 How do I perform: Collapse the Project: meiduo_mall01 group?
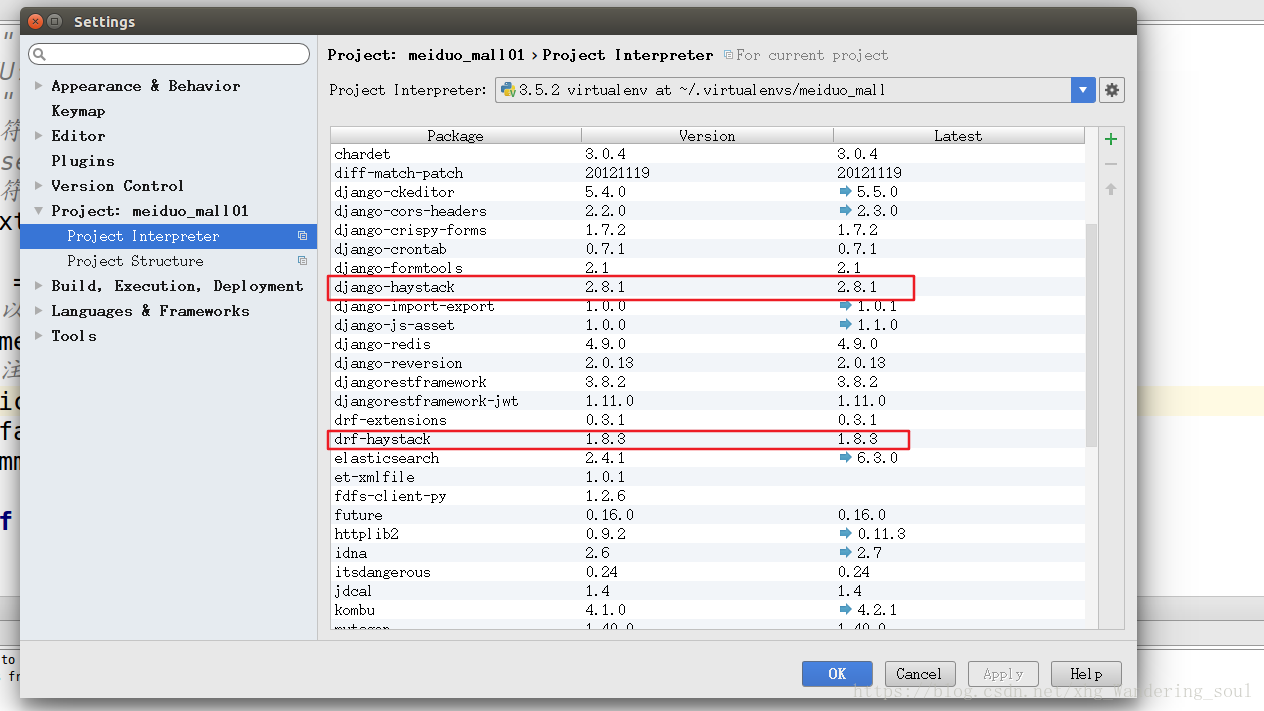[x=38, y=211]
